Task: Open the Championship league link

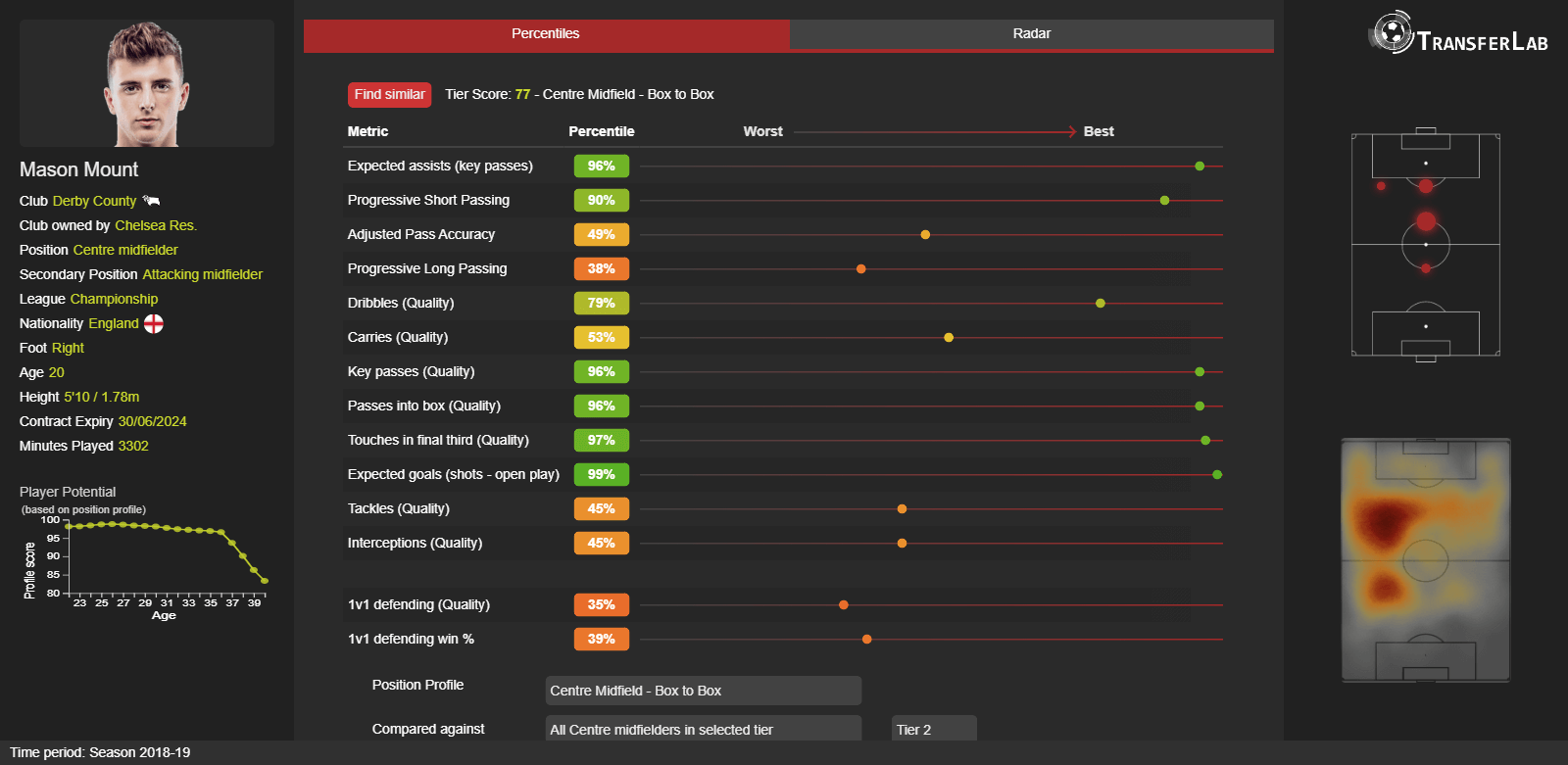Action: pos(114,299)
